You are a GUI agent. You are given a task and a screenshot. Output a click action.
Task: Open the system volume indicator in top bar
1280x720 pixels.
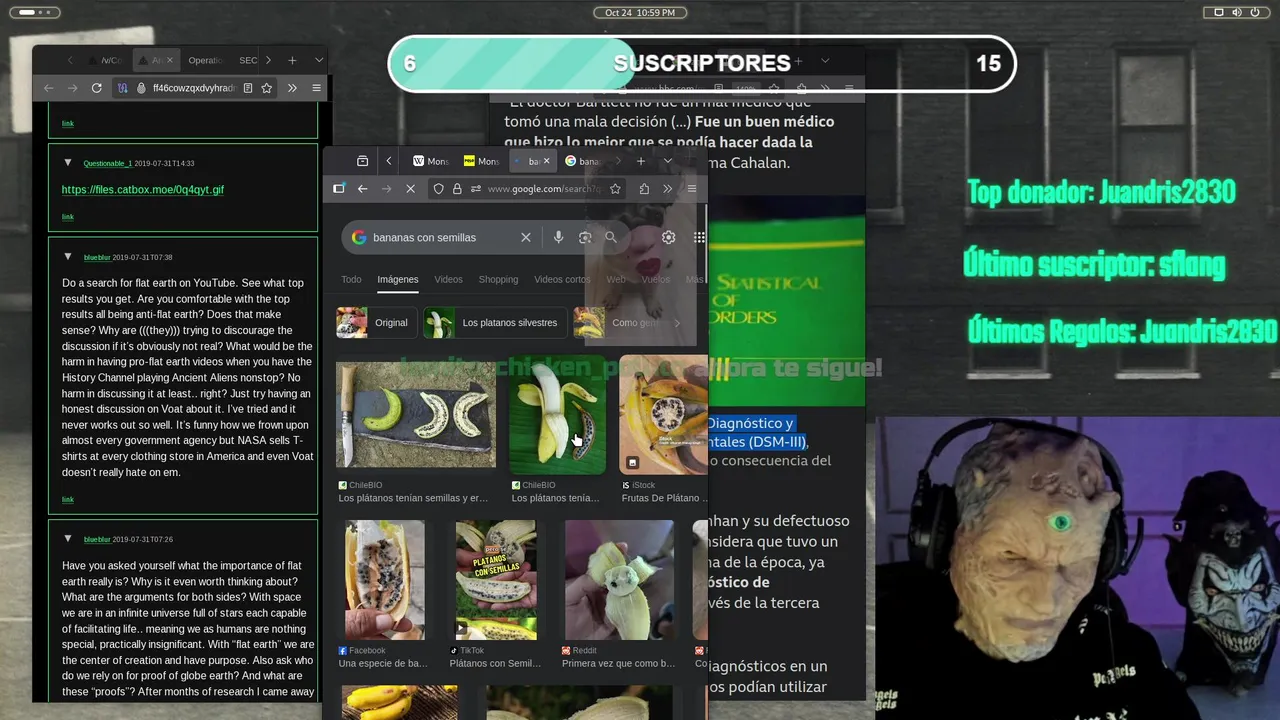pyautogui.click(x=1237, y=12)
